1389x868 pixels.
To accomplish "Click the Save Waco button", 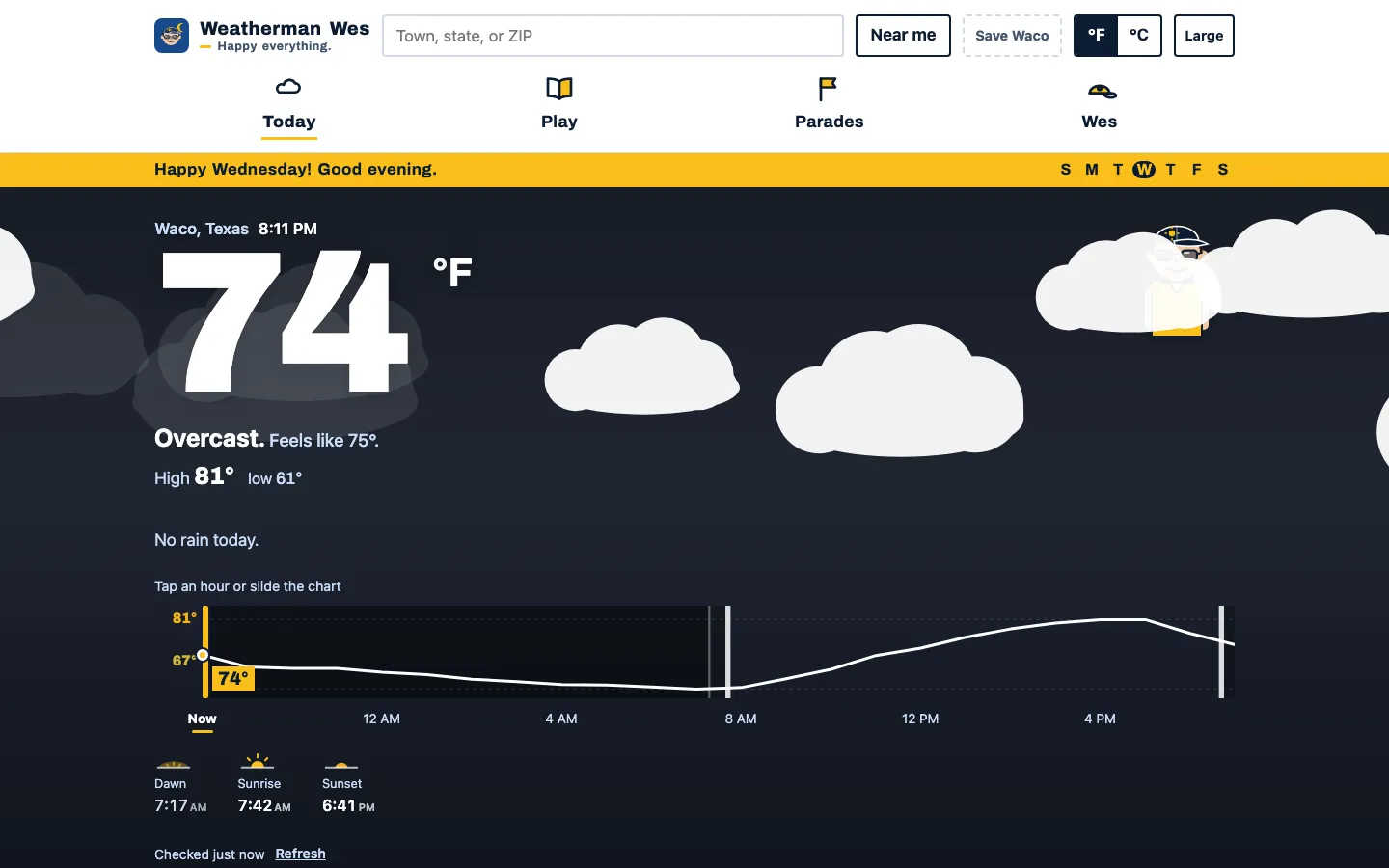I will pos(1012,36).
